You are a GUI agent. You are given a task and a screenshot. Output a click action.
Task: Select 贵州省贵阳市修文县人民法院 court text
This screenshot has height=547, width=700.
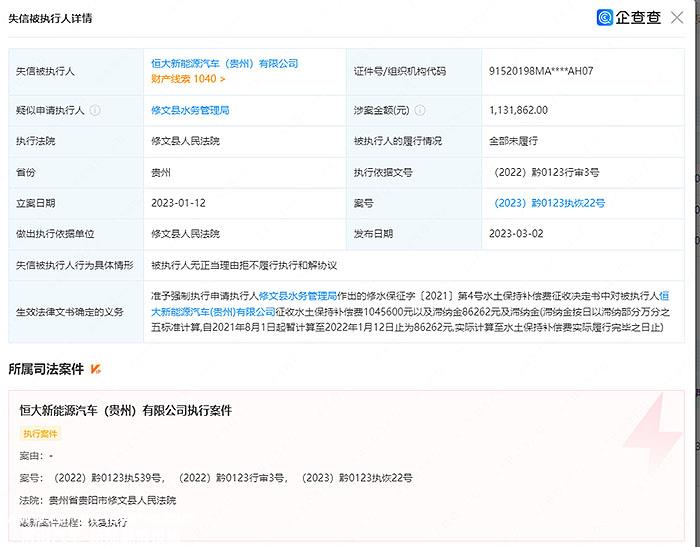pos(112,500)
